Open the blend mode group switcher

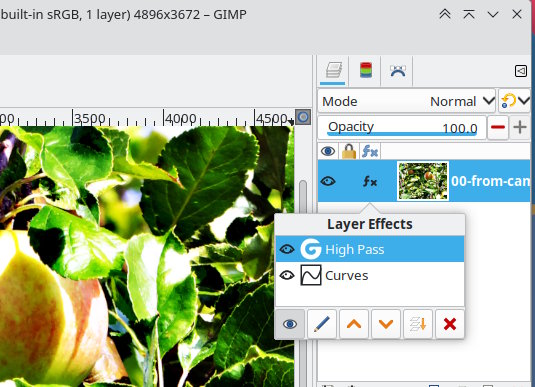click(514, 101)
